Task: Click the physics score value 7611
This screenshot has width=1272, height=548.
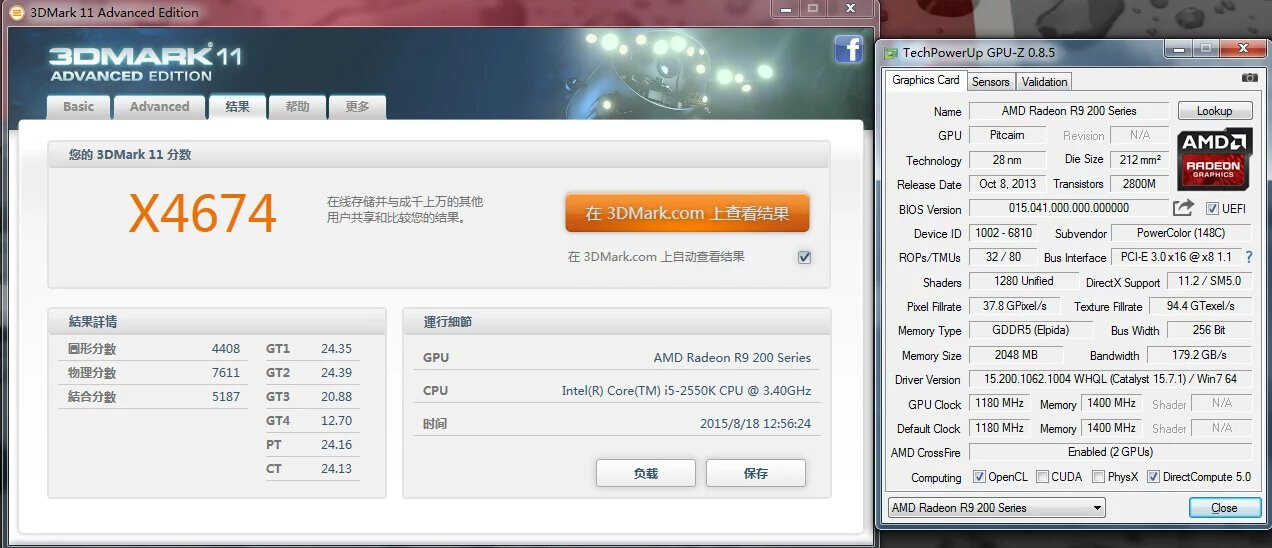Action: [x=226, y=373]
